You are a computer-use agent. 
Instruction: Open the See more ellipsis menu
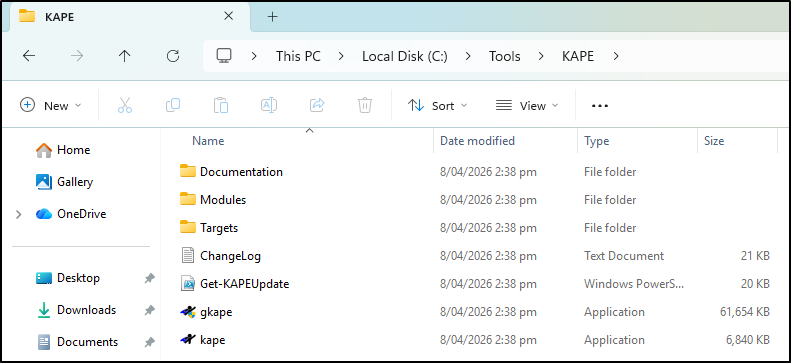point(600,106)
